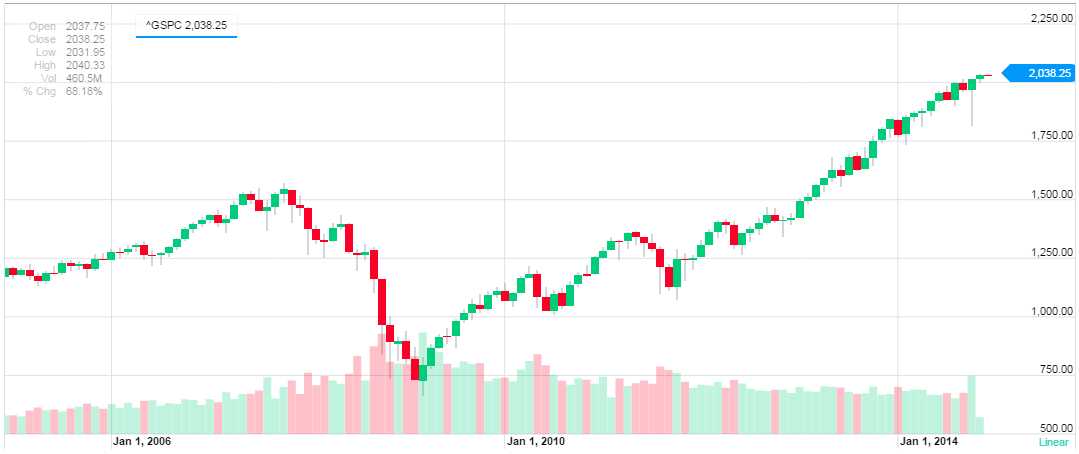The height and width of the screenshot is (454, 1079).
Task: Click the Close value 2038.25
Action: (x=82, y=39)
